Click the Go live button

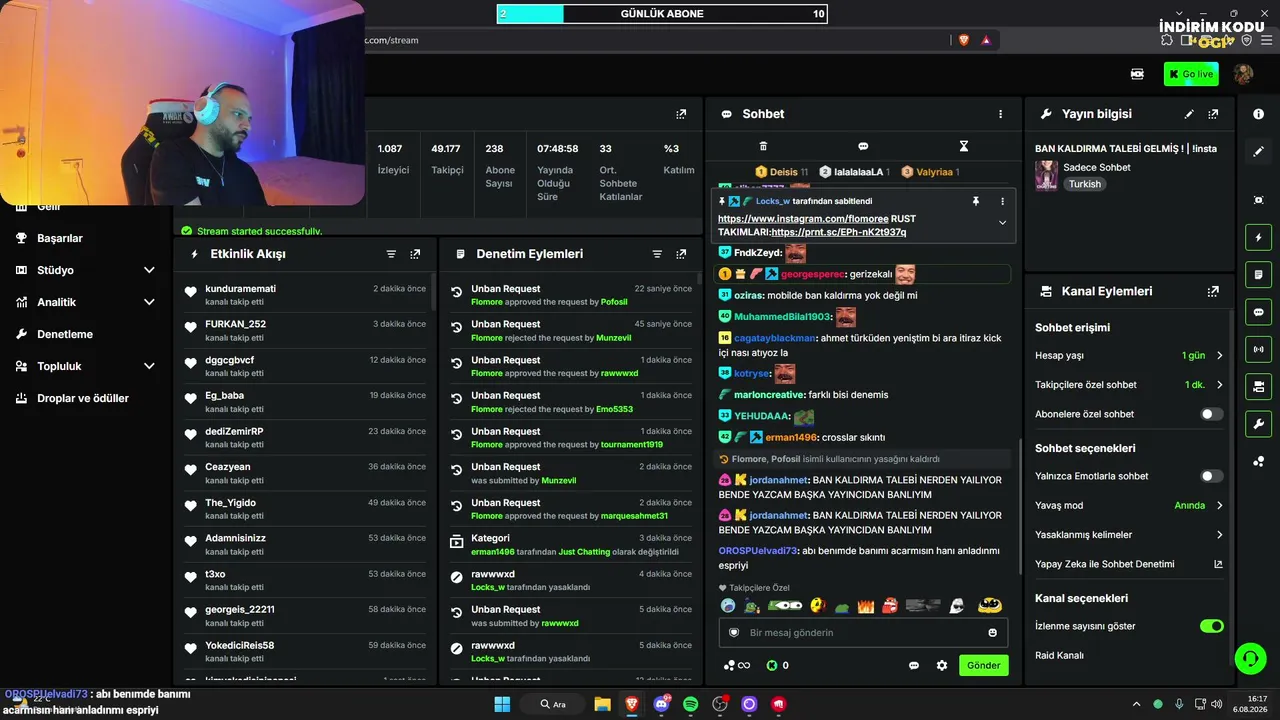pyautogui.click(x=1191, y=74)
